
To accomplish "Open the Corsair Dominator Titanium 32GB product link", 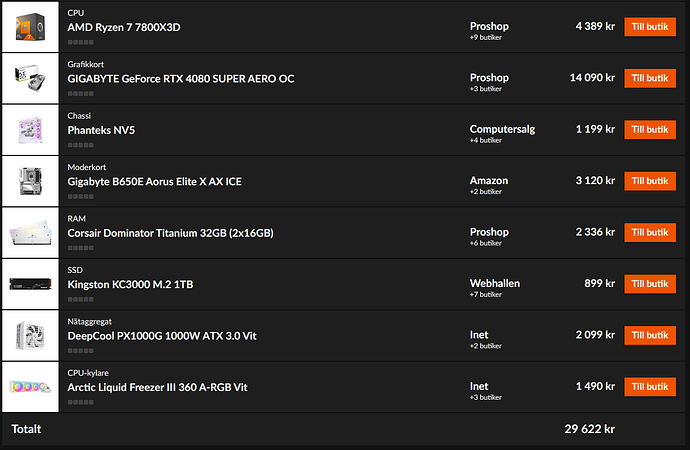I will point(170,233).
